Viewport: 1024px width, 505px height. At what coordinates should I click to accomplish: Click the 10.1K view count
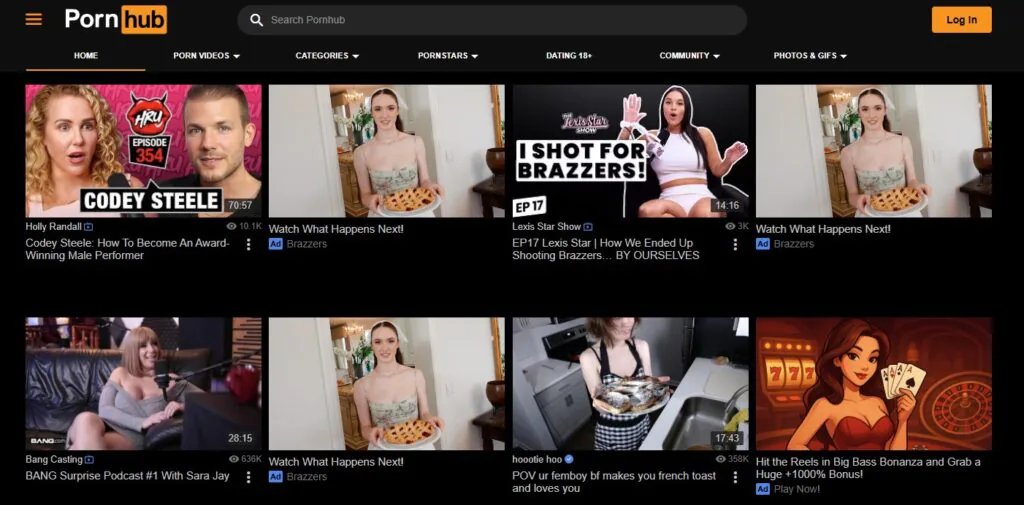[x=250, y=226]
